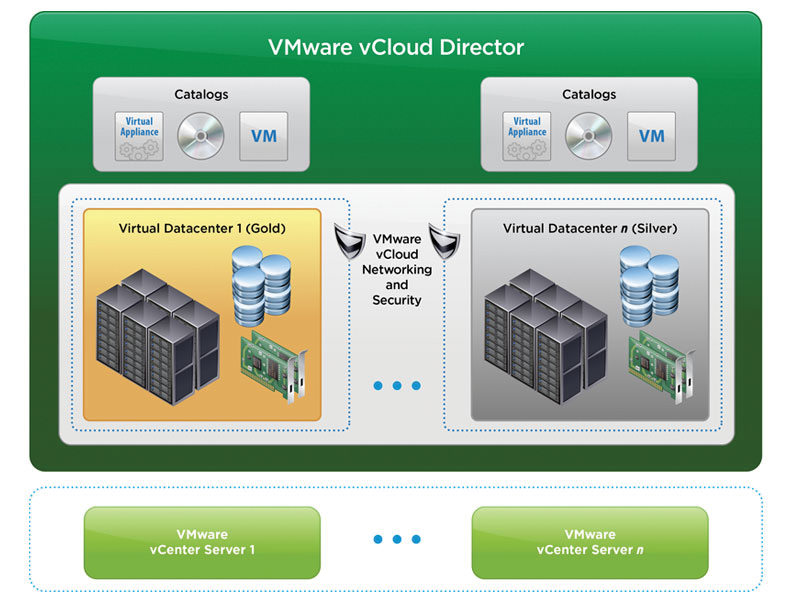Click the VMware vCenter Server 1 button
800x600 pixels.
pyautogui.click(x=202, y=542)
